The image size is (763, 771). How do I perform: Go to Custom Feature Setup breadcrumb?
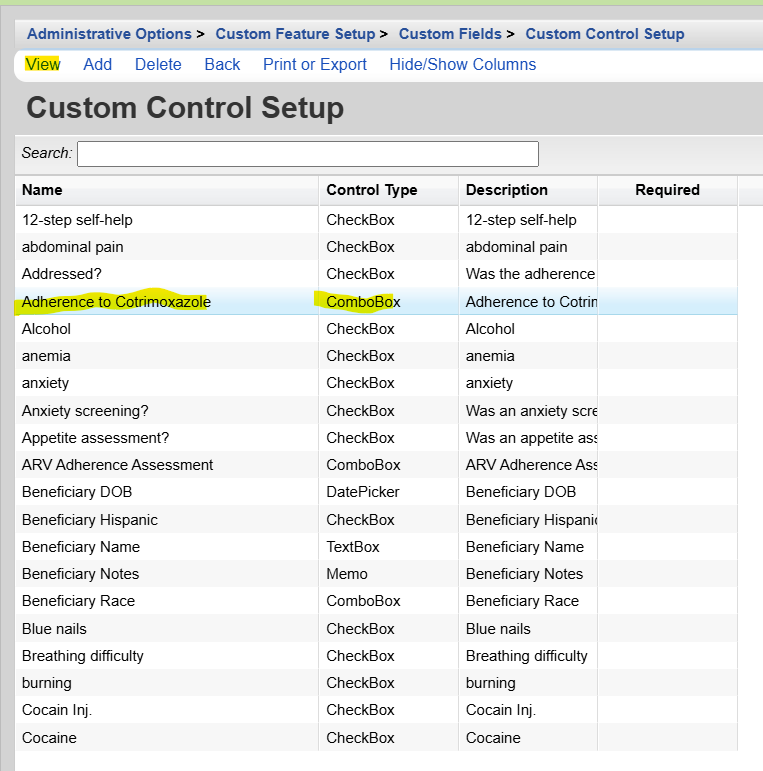point(295,34)
